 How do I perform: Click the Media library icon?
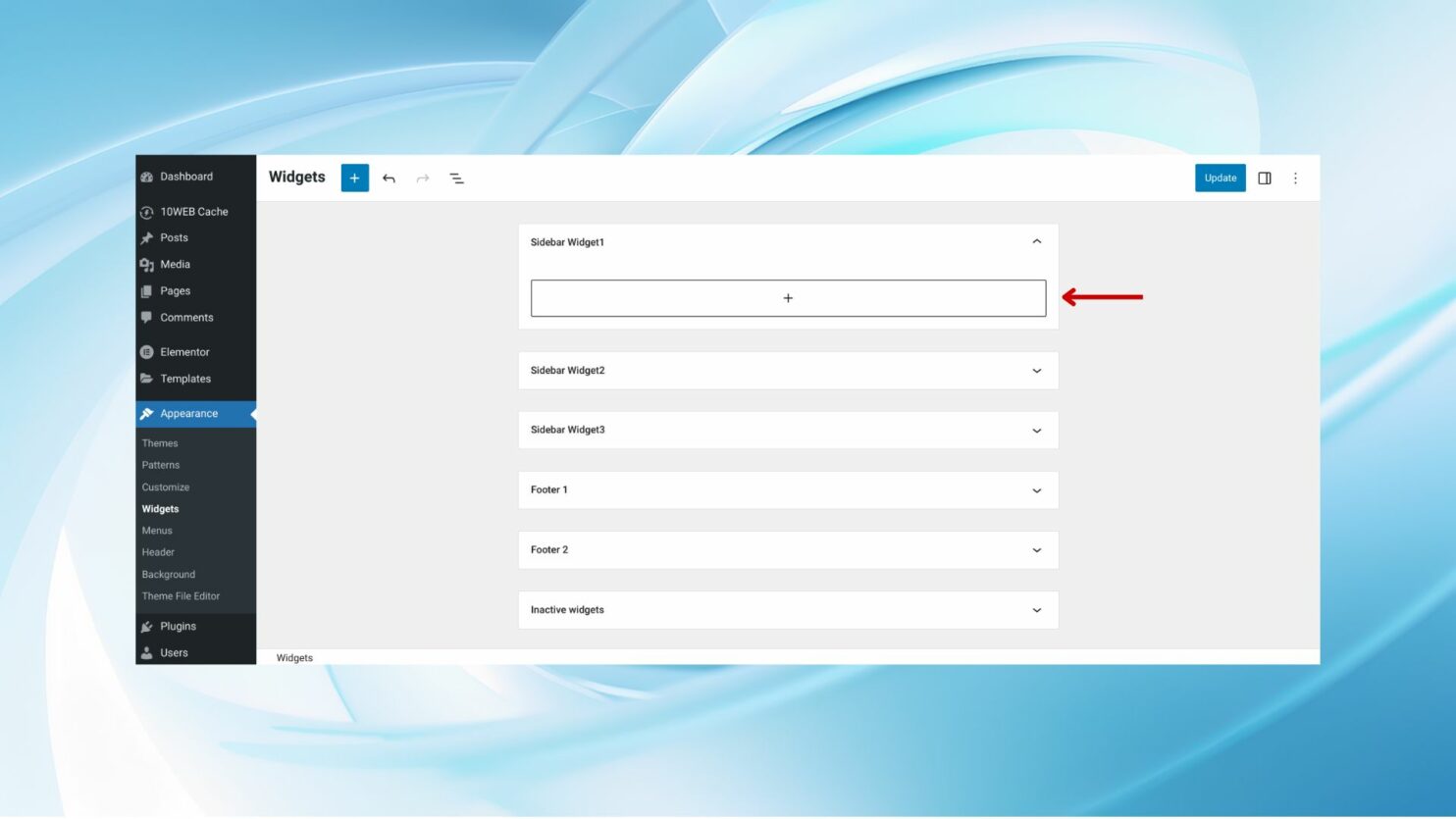click(147, 264)
